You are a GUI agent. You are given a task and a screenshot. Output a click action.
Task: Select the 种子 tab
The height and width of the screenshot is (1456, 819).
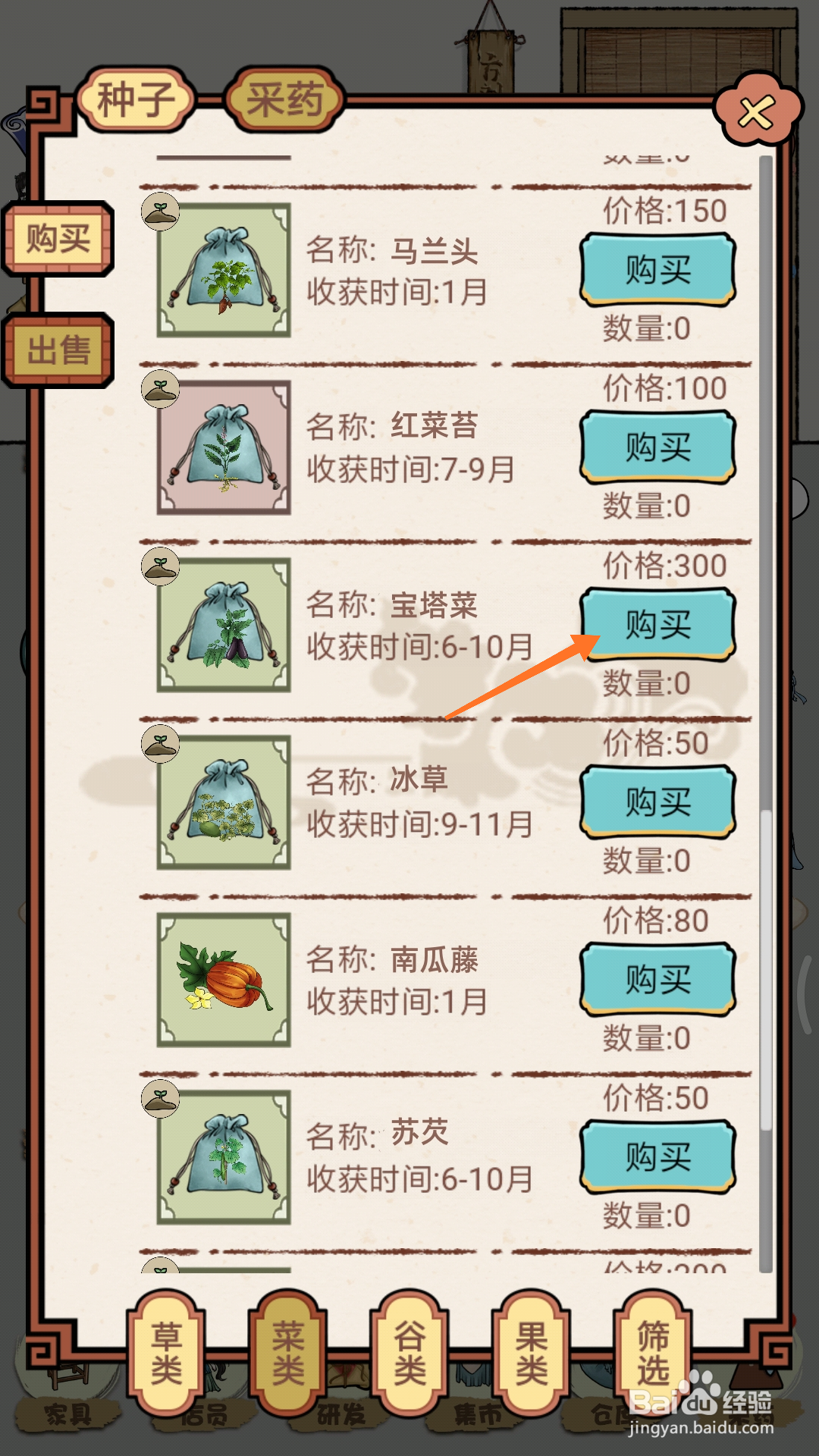coord(136,99)
